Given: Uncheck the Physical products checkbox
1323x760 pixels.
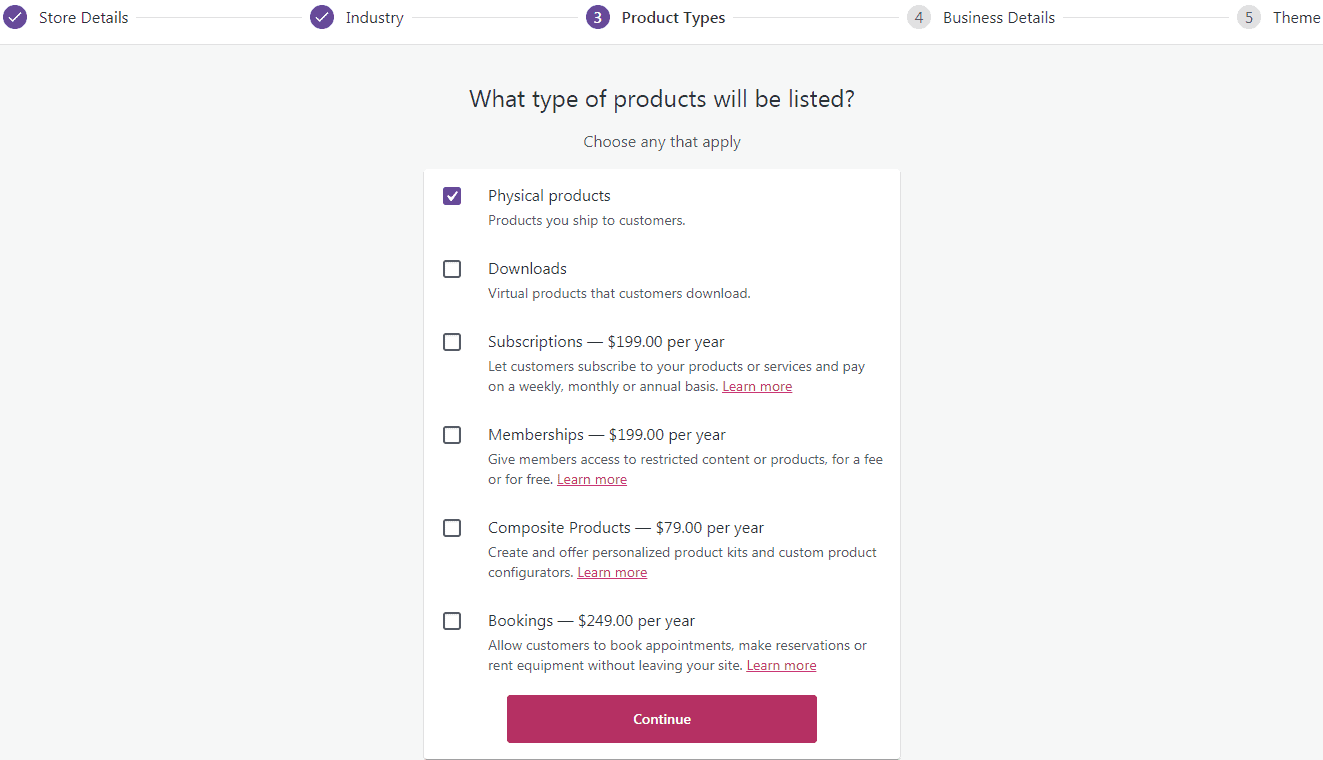Looking at the screenshot, I should tap(452, 196).
